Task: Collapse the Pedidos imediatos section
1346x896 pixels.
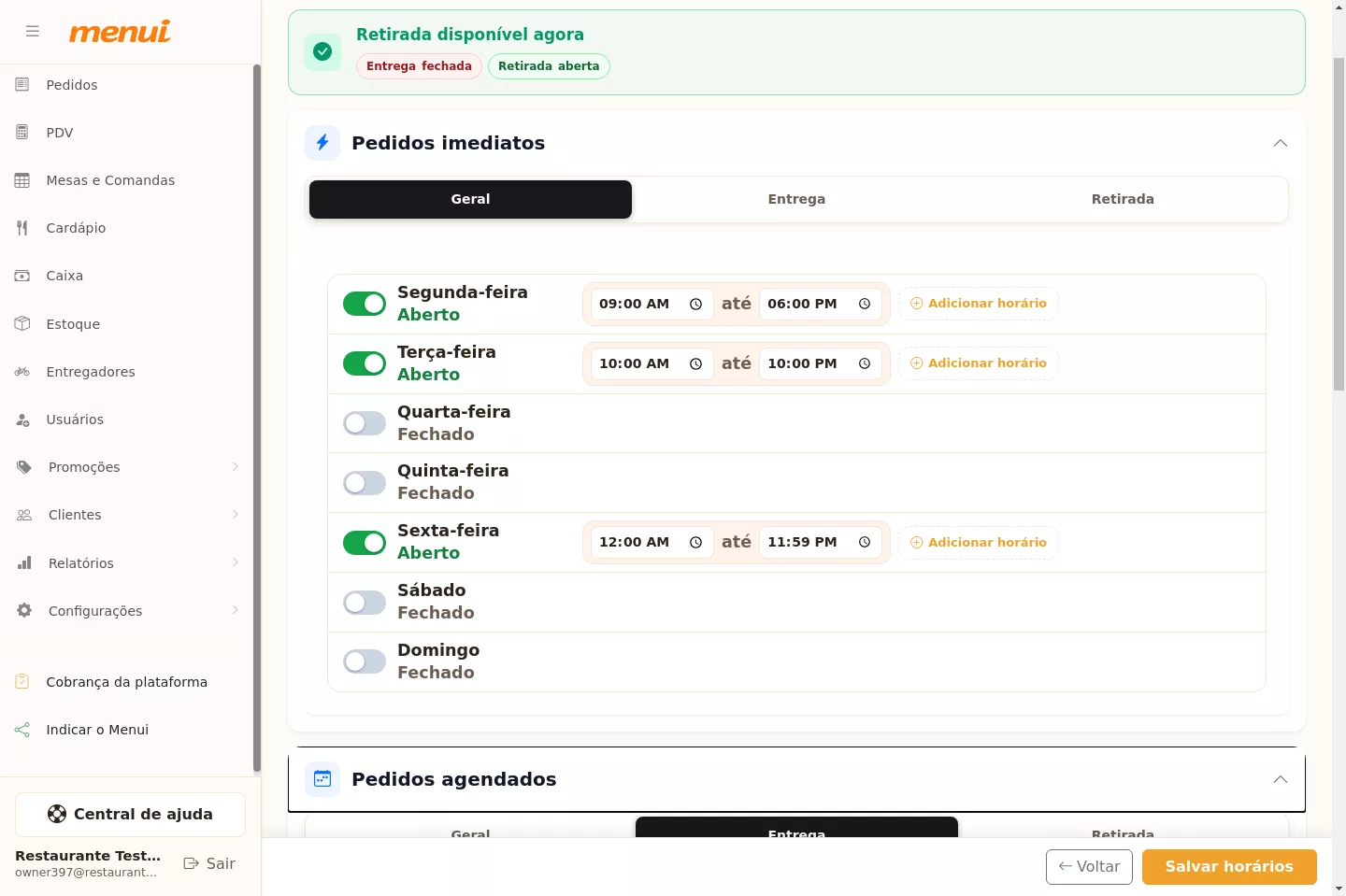Action: (x=1281, y=143)
